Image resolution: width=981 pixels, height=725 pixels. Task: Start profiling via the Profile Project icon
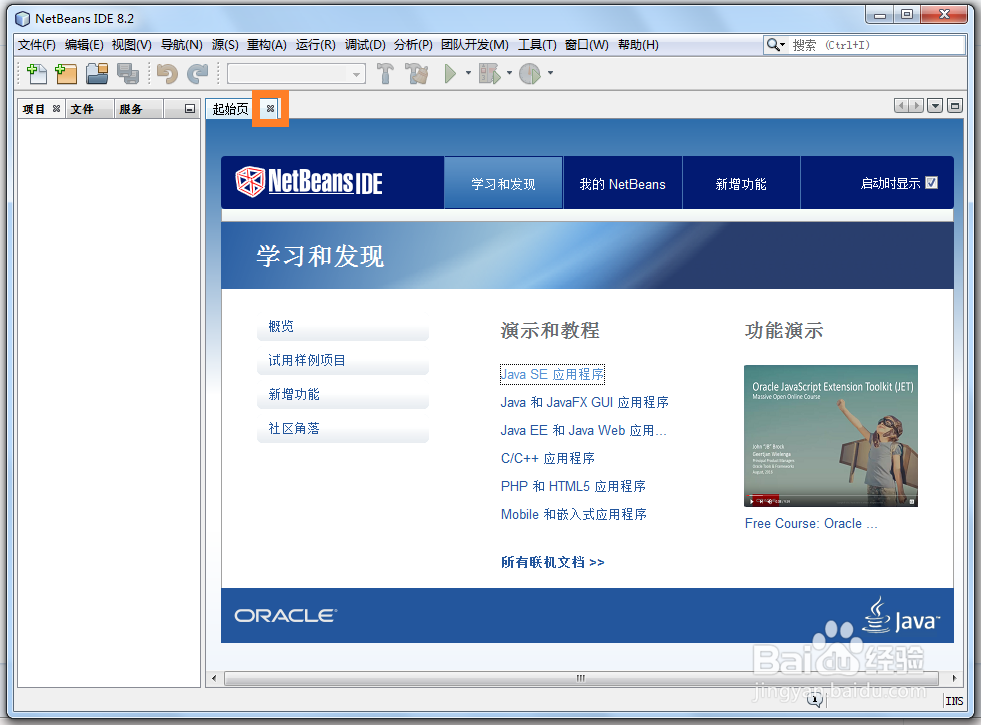530,73
